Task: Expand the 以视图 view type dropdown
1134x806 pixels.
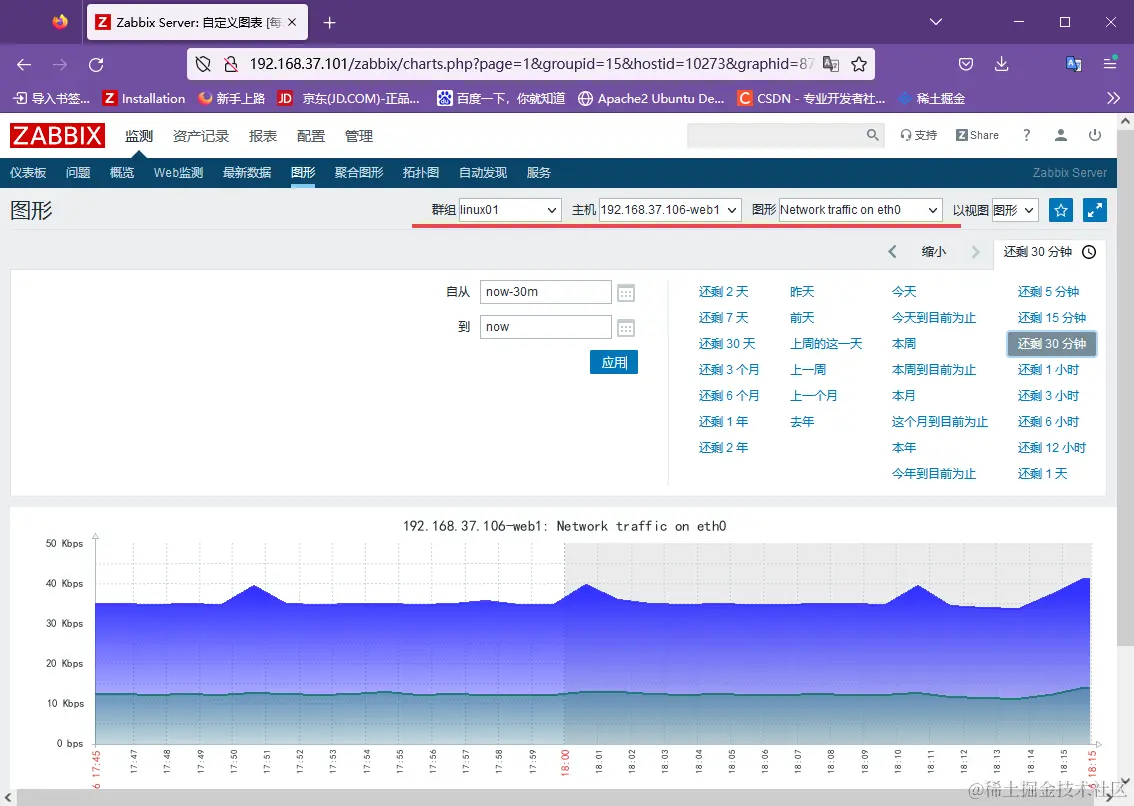Action: tap(1015, 210)
